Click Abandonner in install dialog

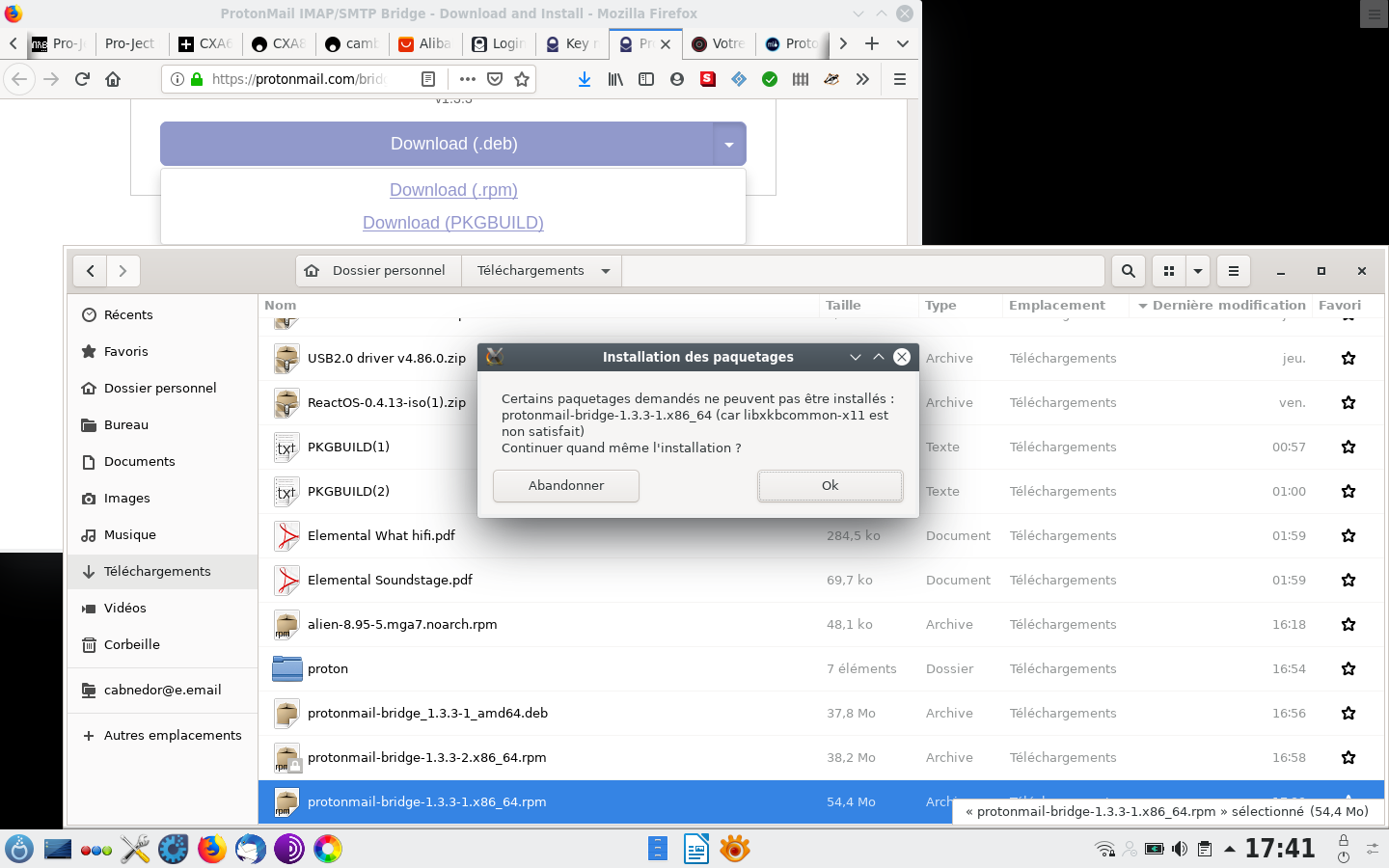click(566, 485)
